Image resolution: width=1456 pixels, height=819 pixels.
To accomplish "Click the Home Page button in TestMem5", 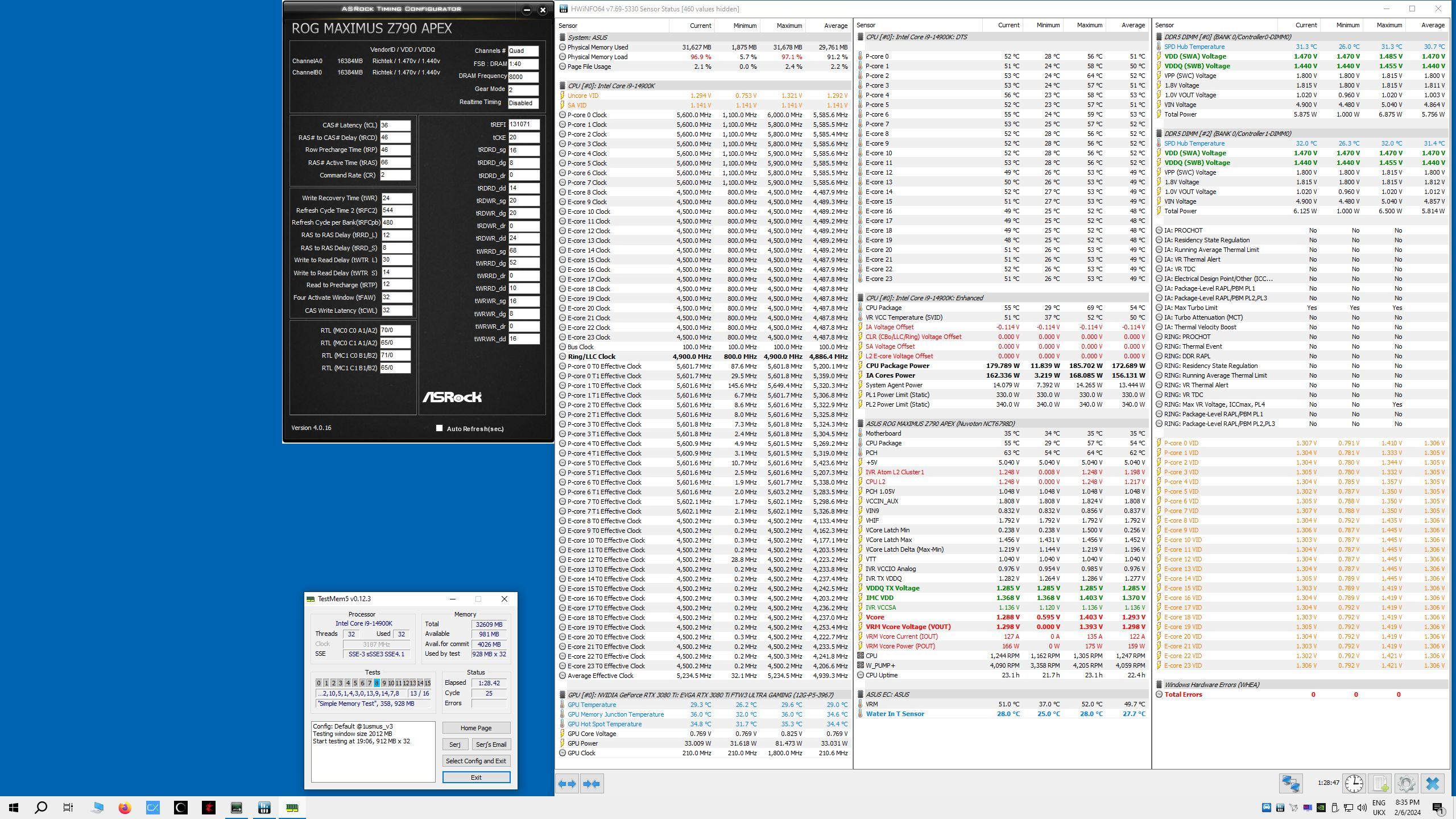I will pyautogui.click(x=475, y=728).
